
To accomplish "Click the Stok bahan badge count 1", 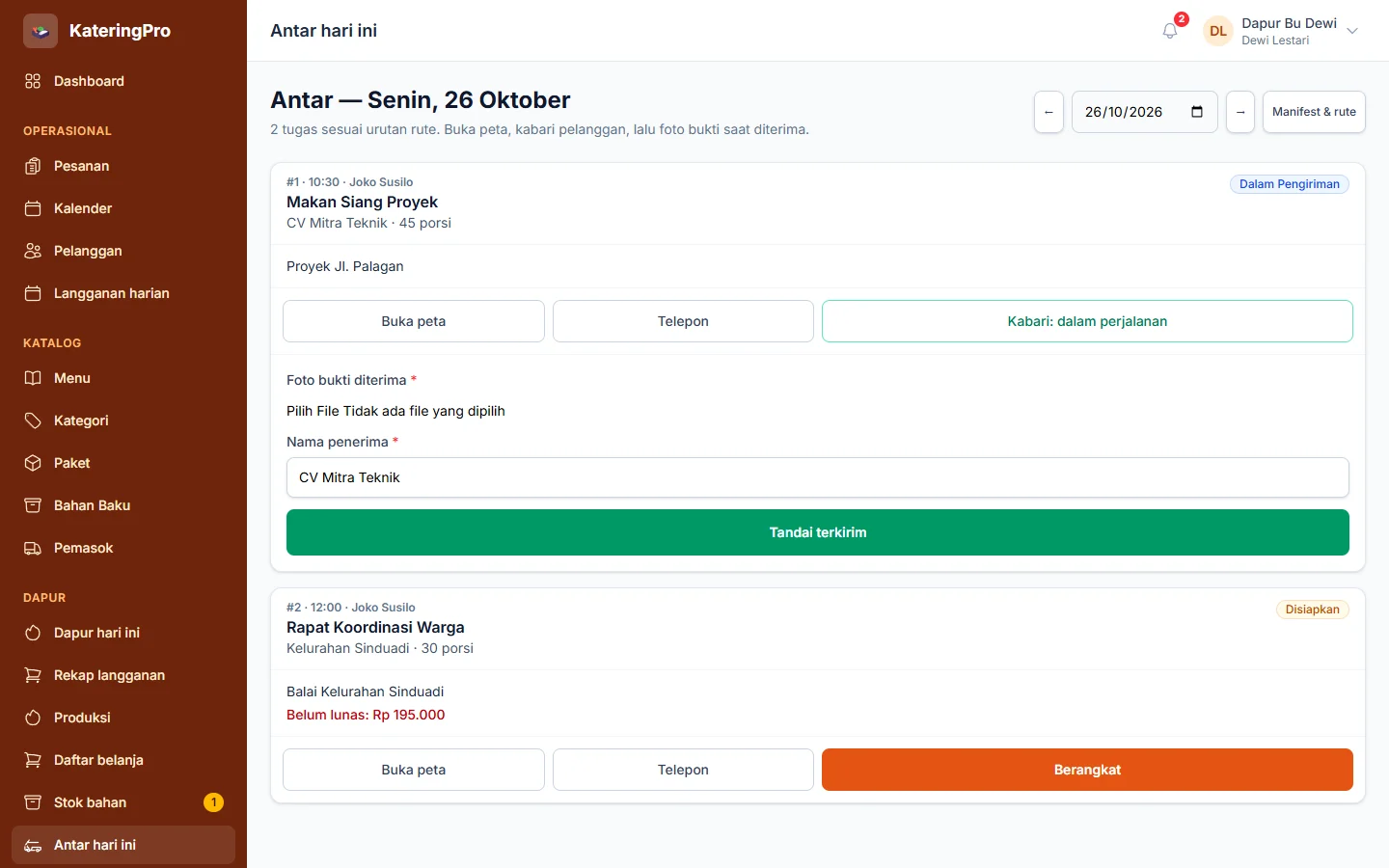I will 214,802.
